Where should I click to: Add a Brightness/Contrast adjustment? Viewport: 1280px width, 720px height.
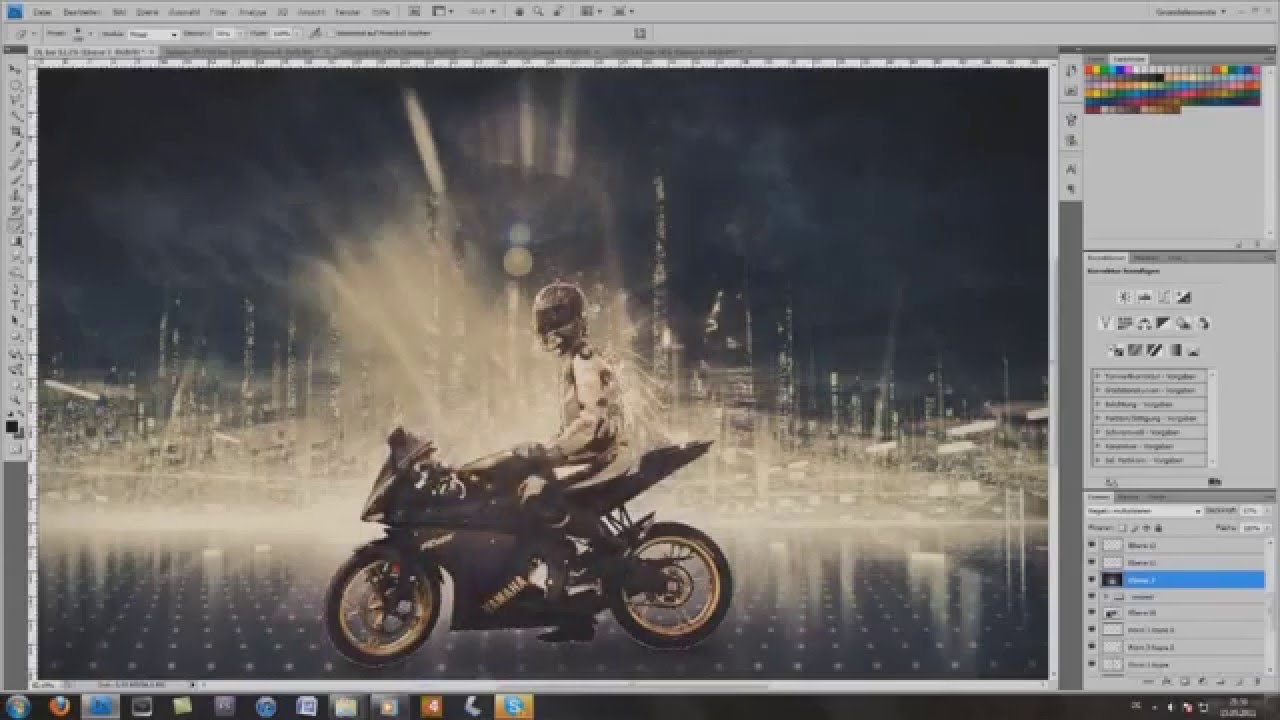(x=1124, y=297)
